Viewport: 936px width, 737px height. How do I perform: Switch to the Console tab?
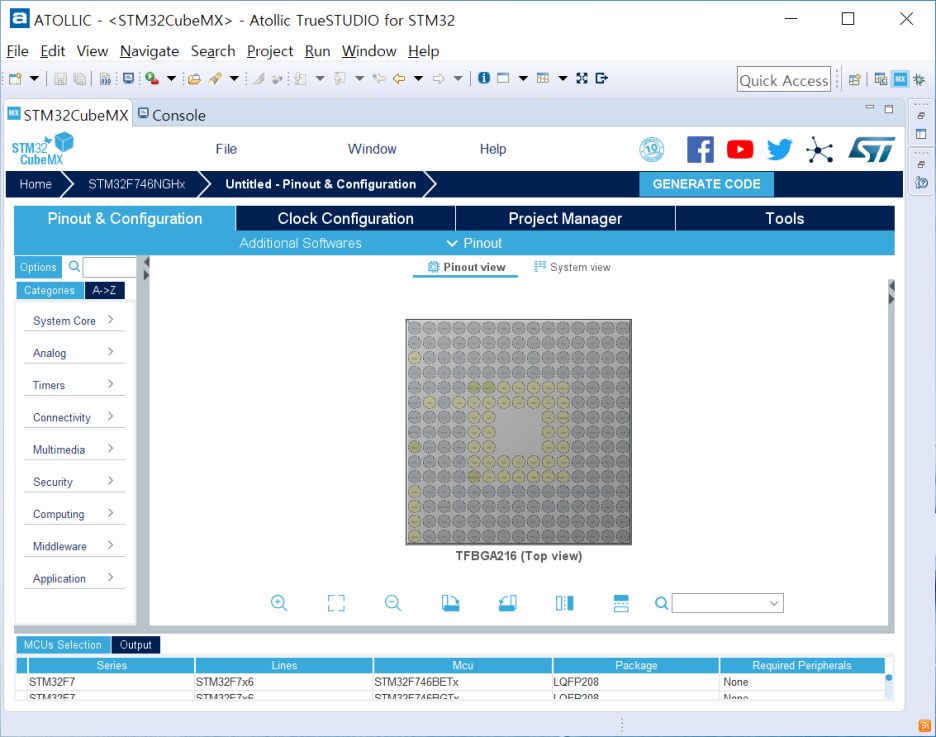pyautogui.click(x=172, y=115)
